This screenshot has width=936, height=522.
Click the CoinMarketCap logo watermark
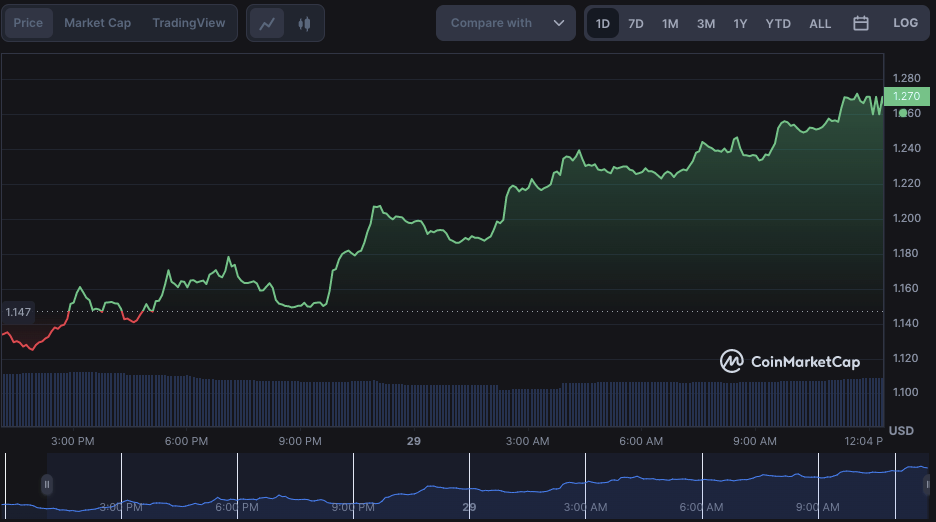[x=790, y=361]
